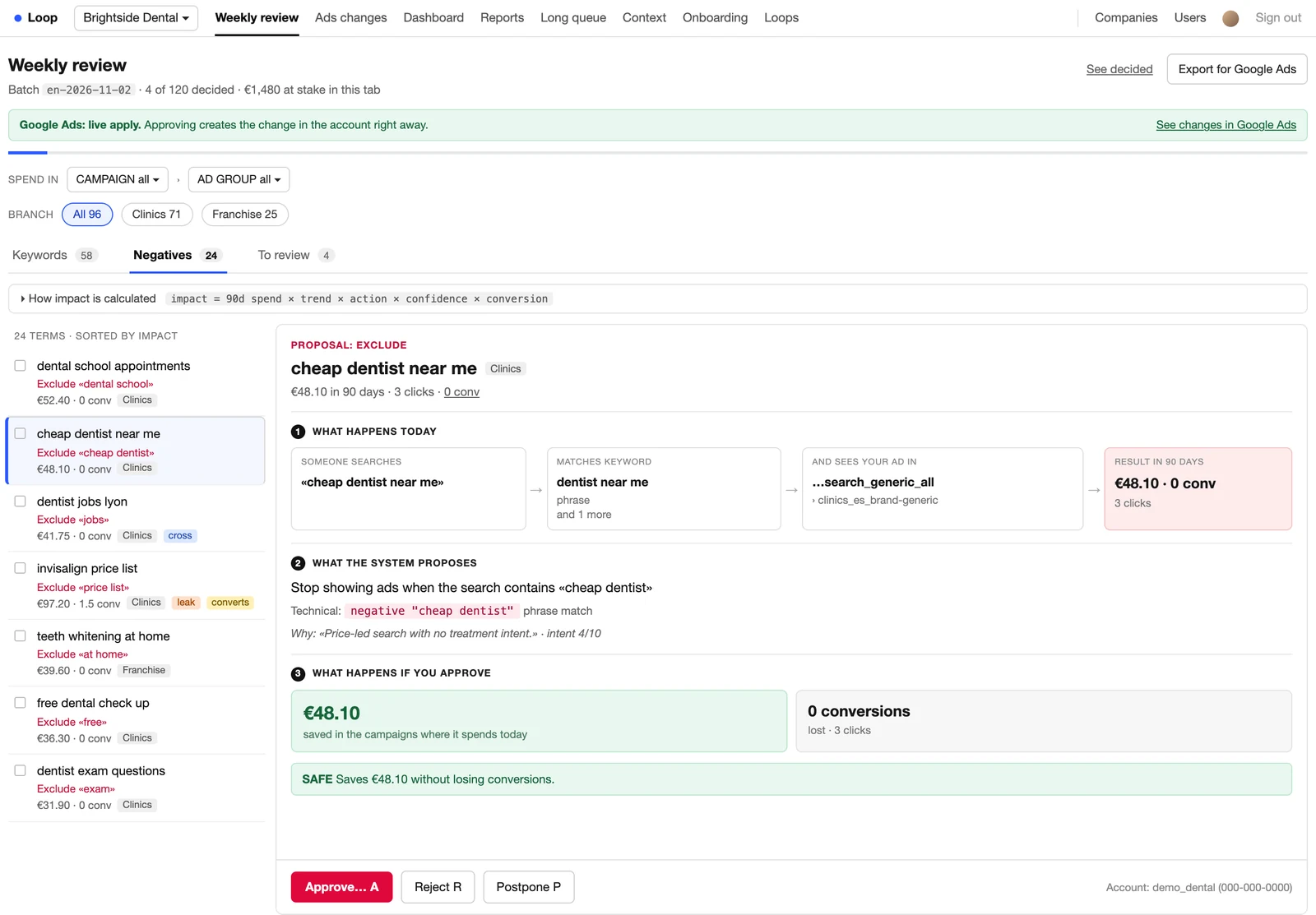The height and width of the screenshot is (915, 1316).
Task: Open the Dashboard nav item
Action: point(433,17)
